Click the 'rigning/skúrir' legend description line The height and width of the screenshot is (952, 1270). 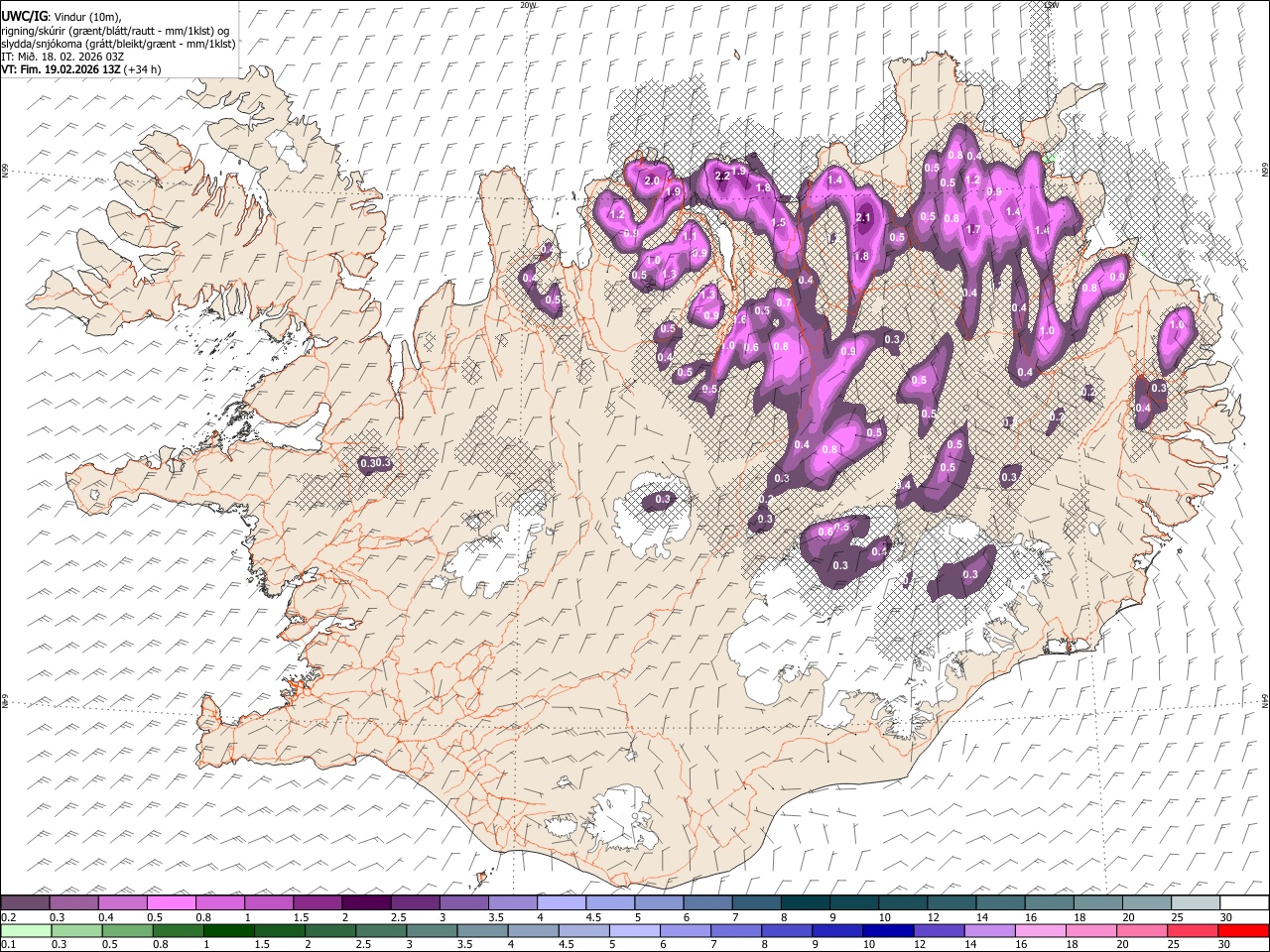(x=114, y=30)
